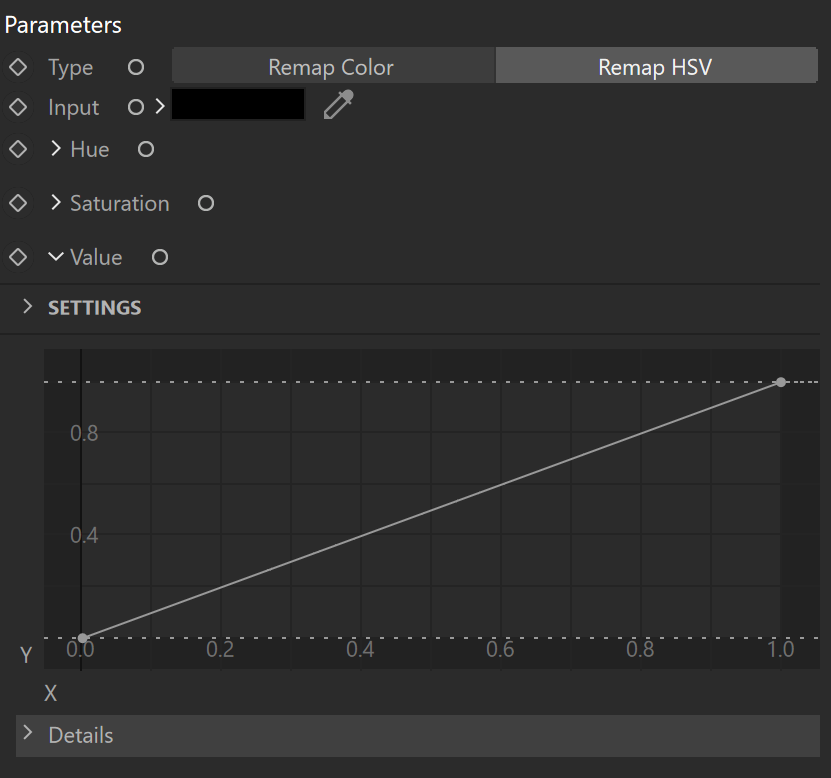Screen dimensions: 831x778
Task: Expand the Saturation curve section
Action: (56, 202)
